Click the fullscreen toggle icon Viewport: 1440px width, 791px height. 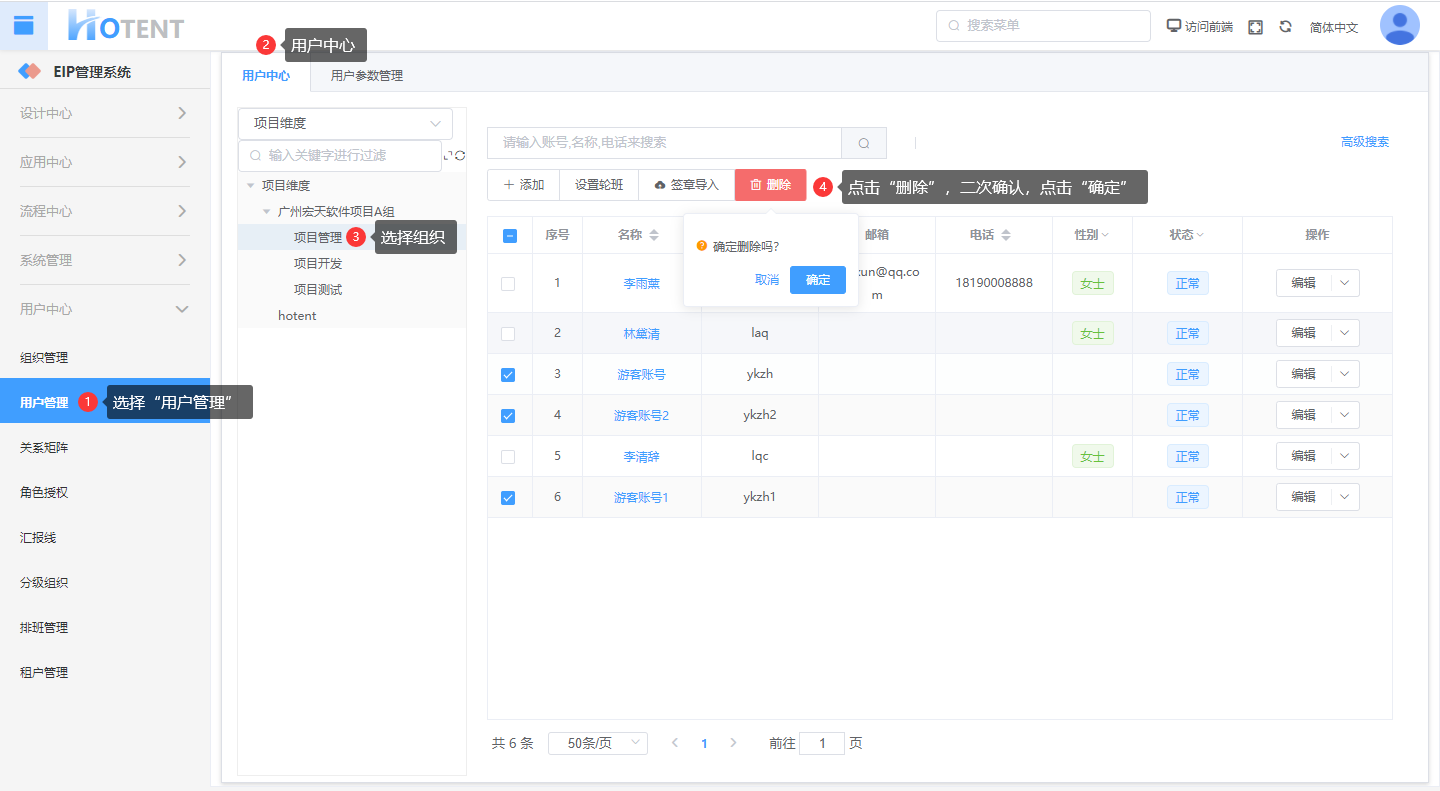point(1255,27)
